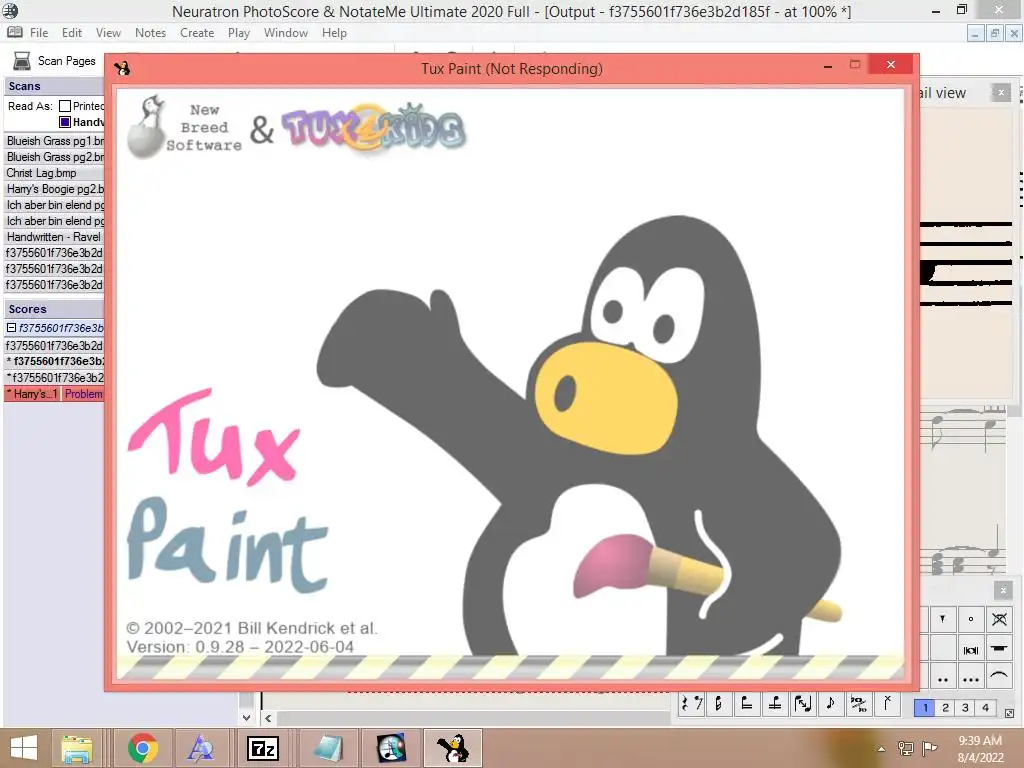Show hidden tray icons arrow
This screenshot has width=1024, height=768.
[x=881, y=749]
